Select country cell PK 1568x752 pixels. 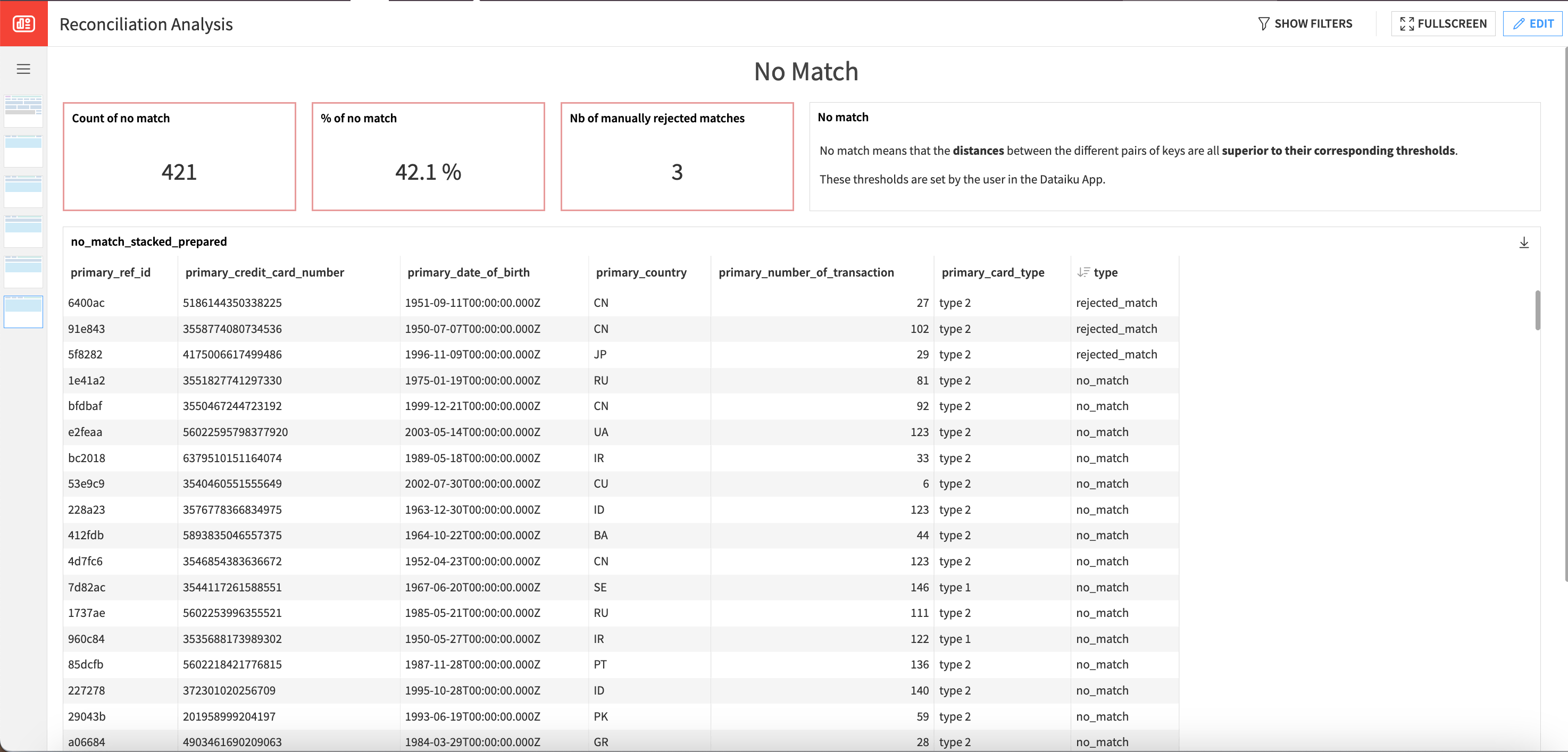601,716
